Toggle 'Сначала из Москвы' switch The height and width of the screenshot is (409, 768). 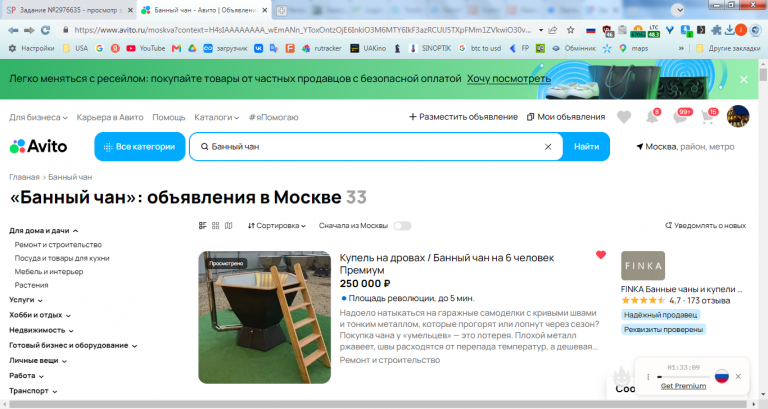click(x=403, y=226)
